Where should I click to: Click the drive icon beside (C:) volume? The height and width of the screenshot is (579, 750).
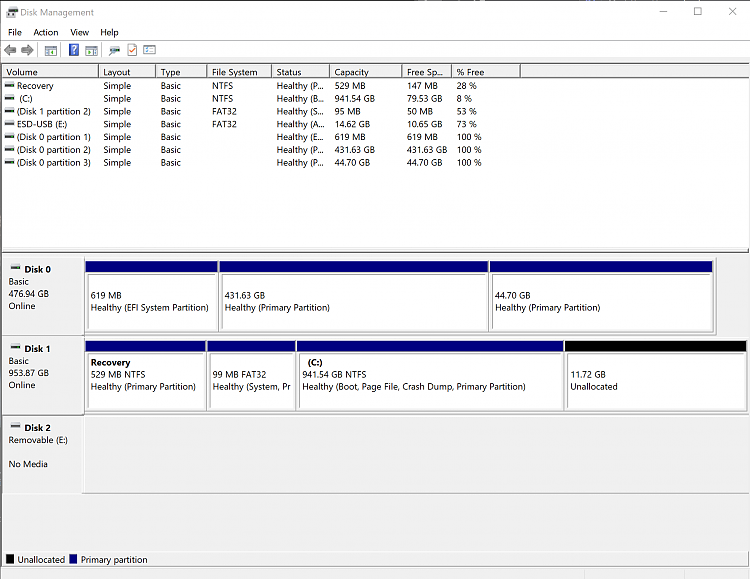[x=9, y=98]
